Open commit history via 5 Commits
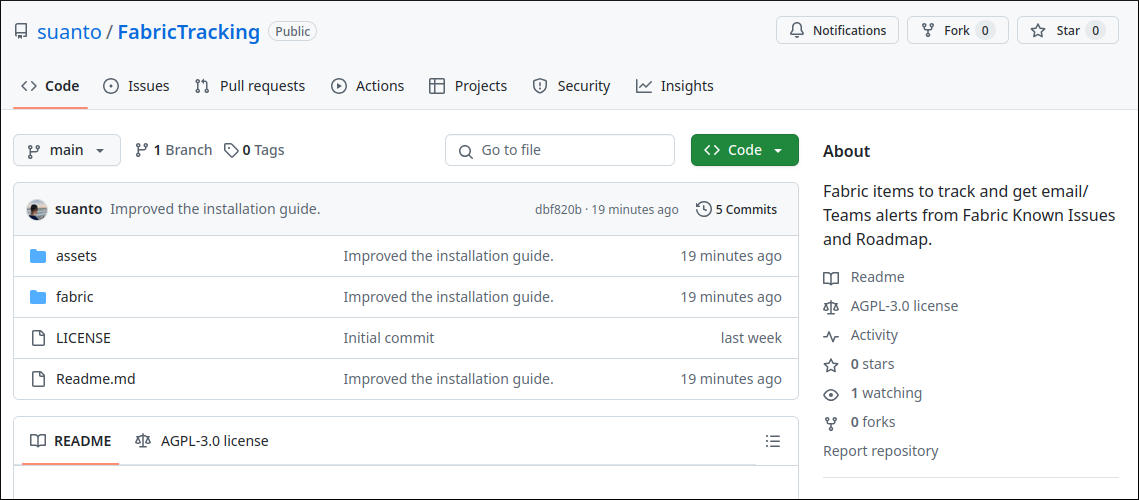 click(736, 210)
